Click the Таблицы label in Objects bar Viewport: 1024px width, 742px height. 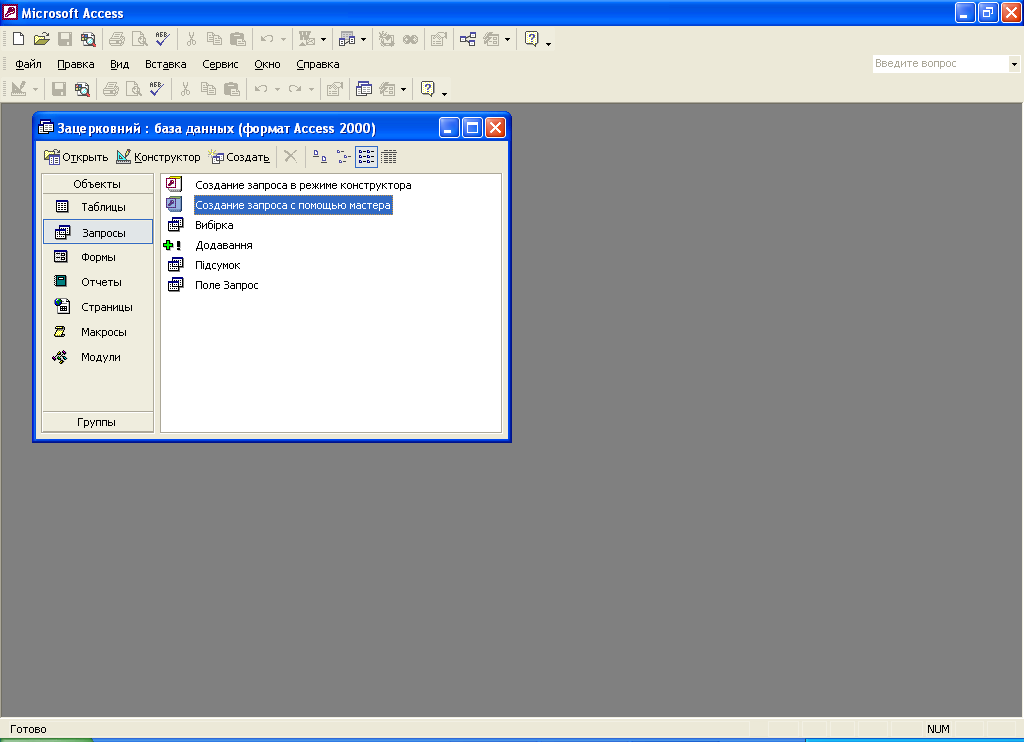click(103, 207)
